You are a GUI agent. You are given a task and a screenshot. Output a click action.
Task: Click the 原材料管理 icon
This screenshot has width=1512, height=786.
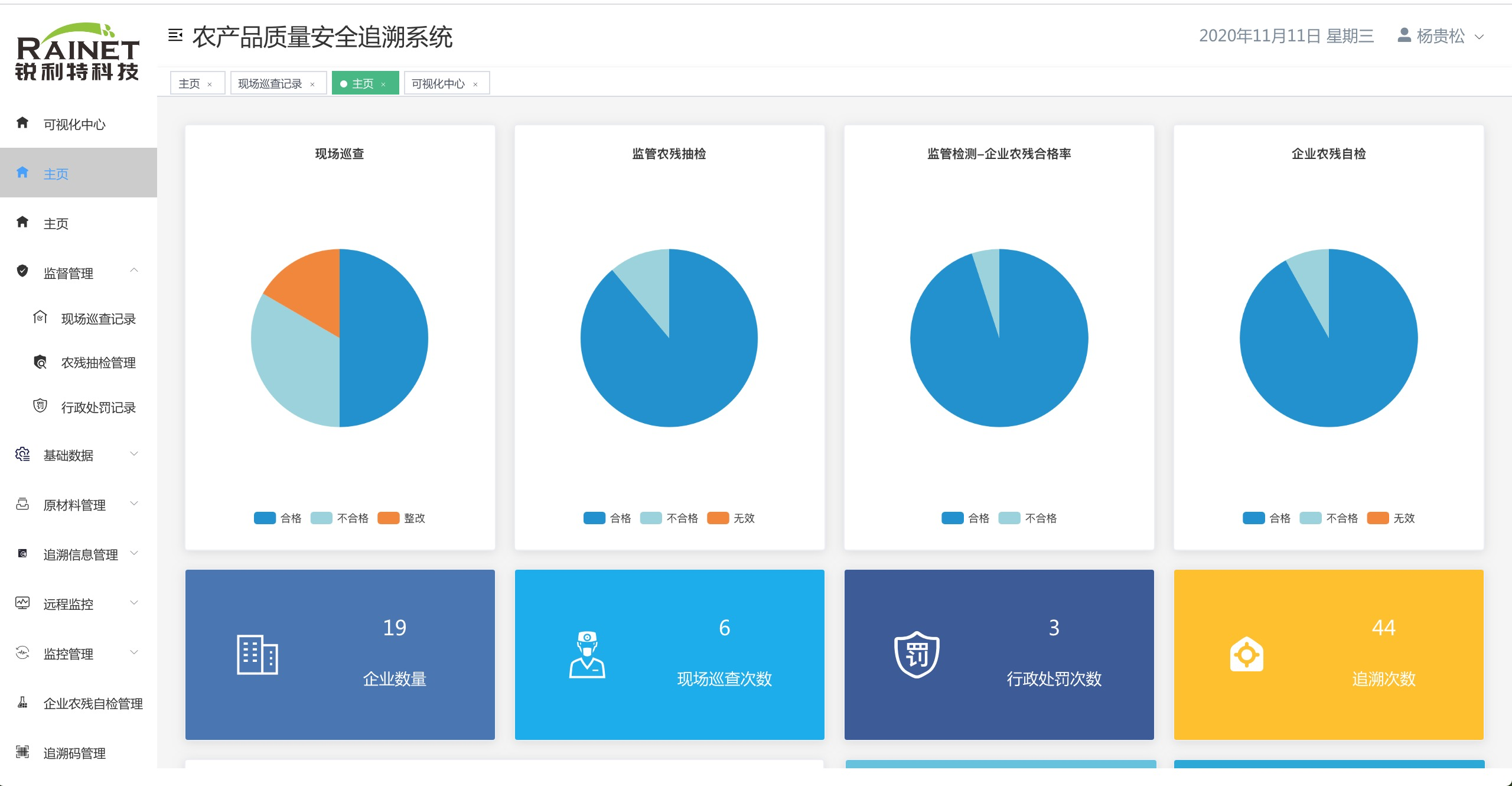point(22,504)
